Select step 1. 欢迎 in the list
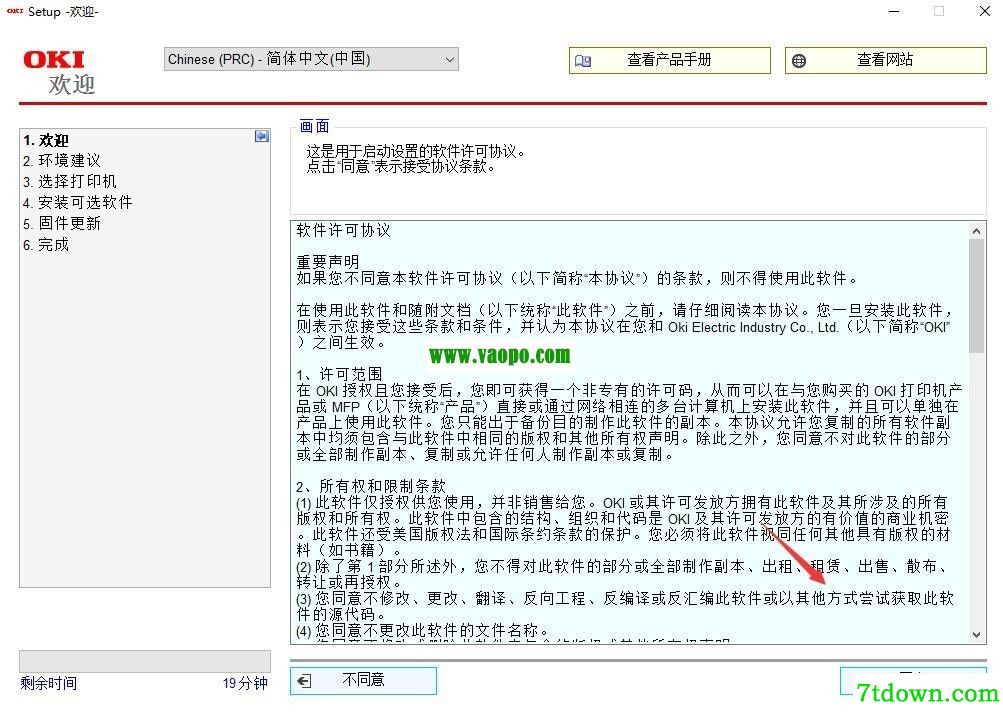Screen dimensions: 1003x712 46,140
